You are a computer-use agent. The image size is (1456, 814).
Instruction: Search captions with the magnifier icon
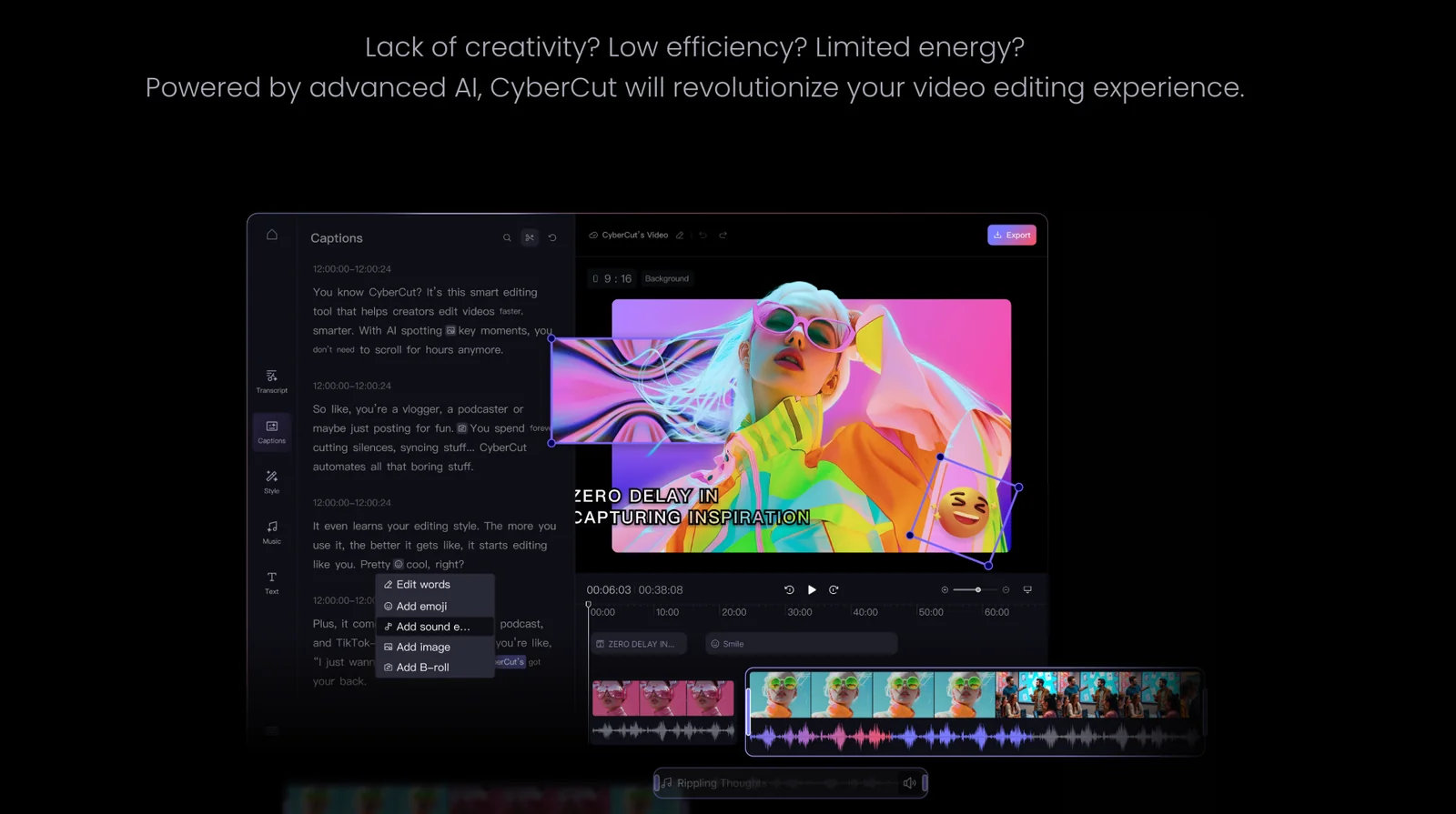507,238
